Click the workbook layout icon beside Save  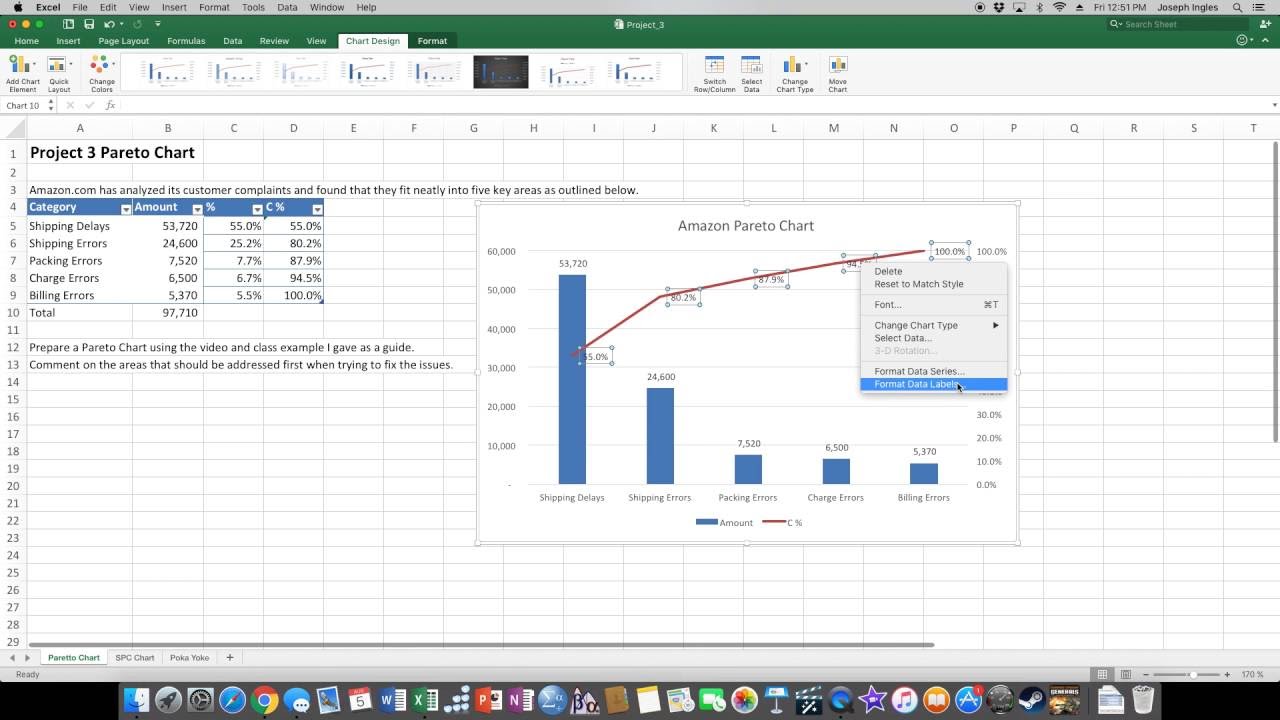click(x=68, y=24)
